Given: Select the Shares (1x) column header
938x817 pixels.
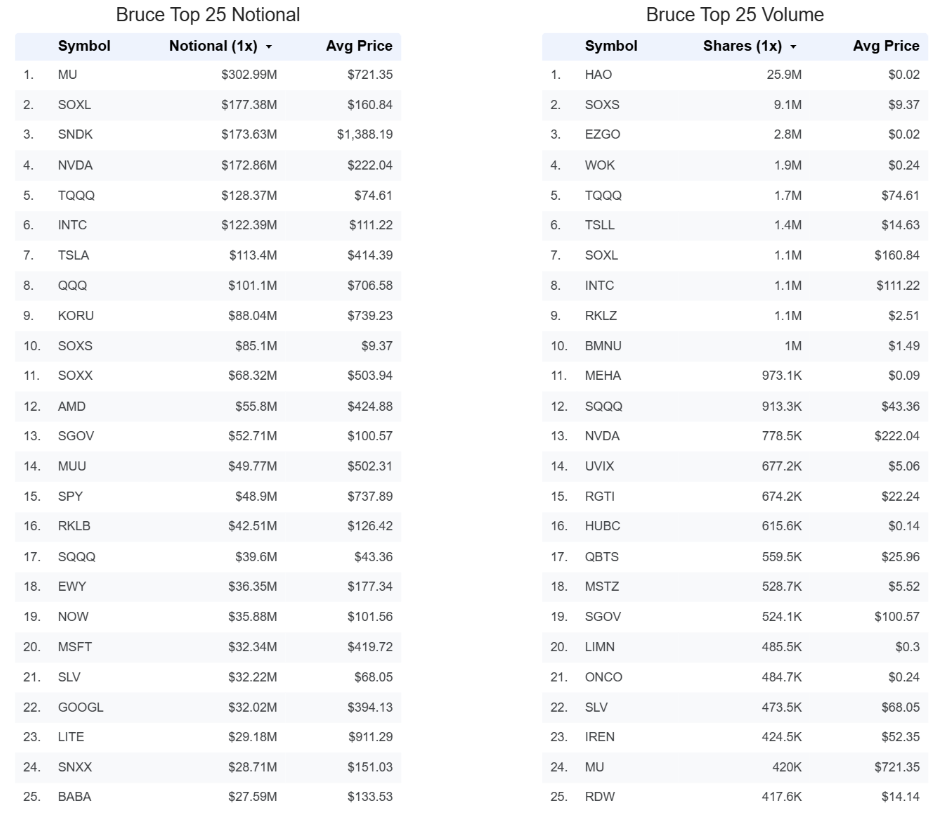Looking at the screenshot, I should [x=742, y=46].
